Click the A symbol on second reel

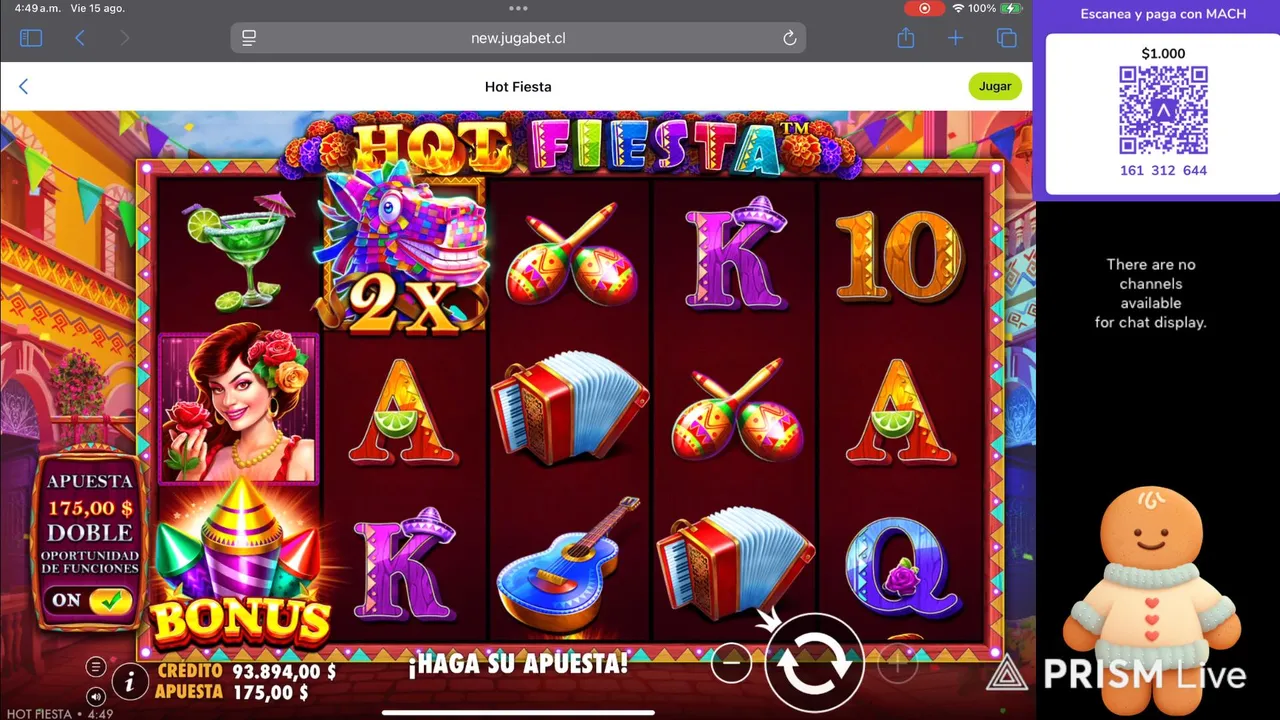tap(402, 410)
